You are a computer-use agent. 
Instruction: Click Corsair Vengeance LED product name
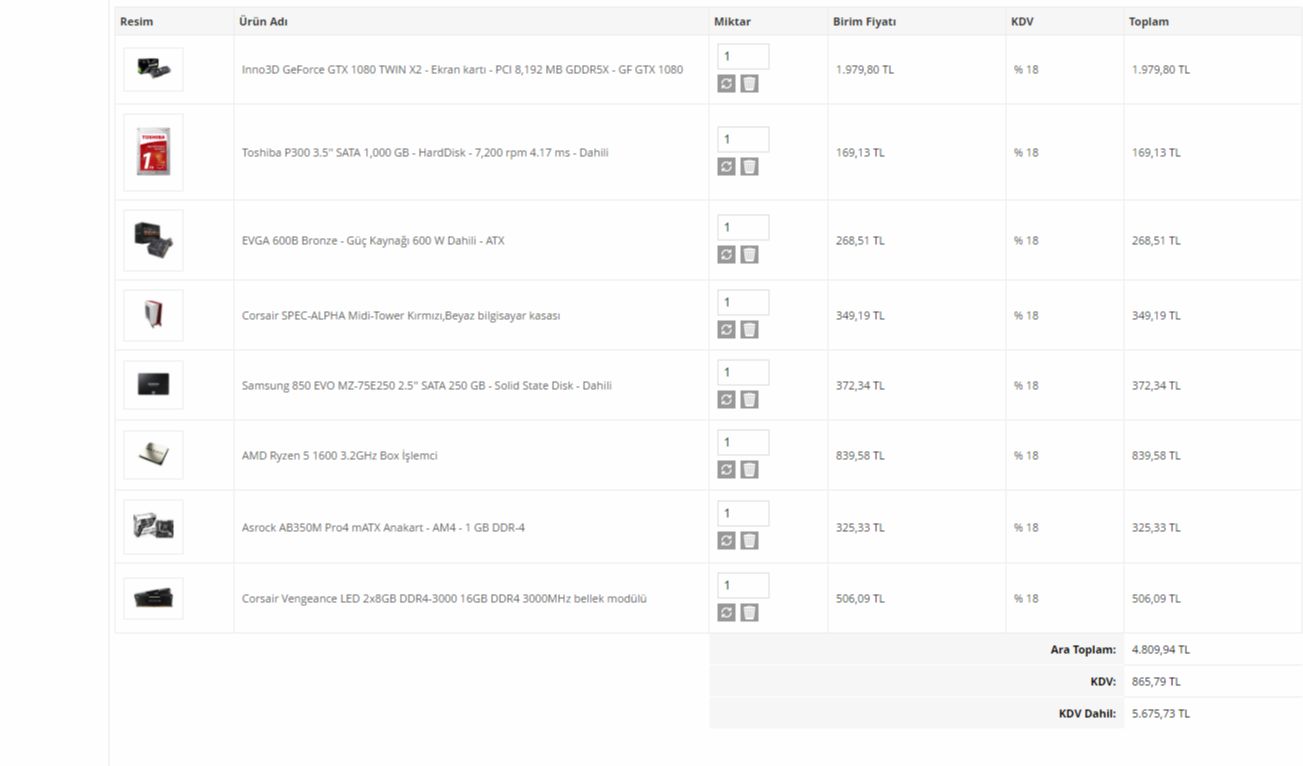pyautogui.click(x=444, y=599)
